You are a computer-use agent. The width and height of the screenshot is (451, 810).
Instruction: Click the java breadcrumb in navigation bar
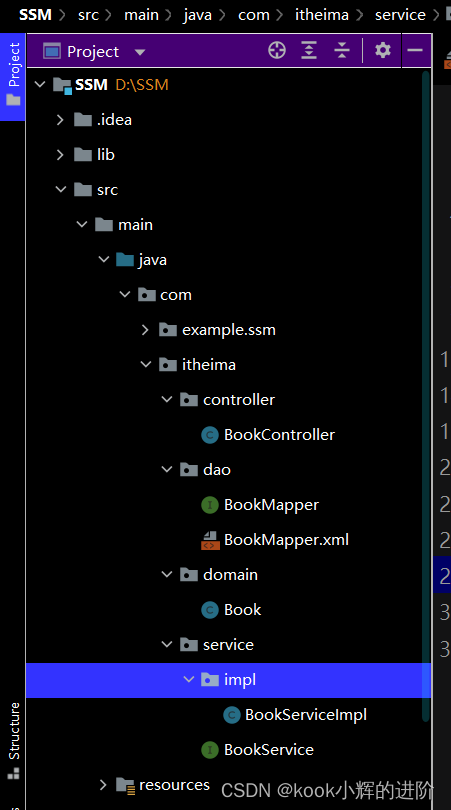(x=197, y=15)
